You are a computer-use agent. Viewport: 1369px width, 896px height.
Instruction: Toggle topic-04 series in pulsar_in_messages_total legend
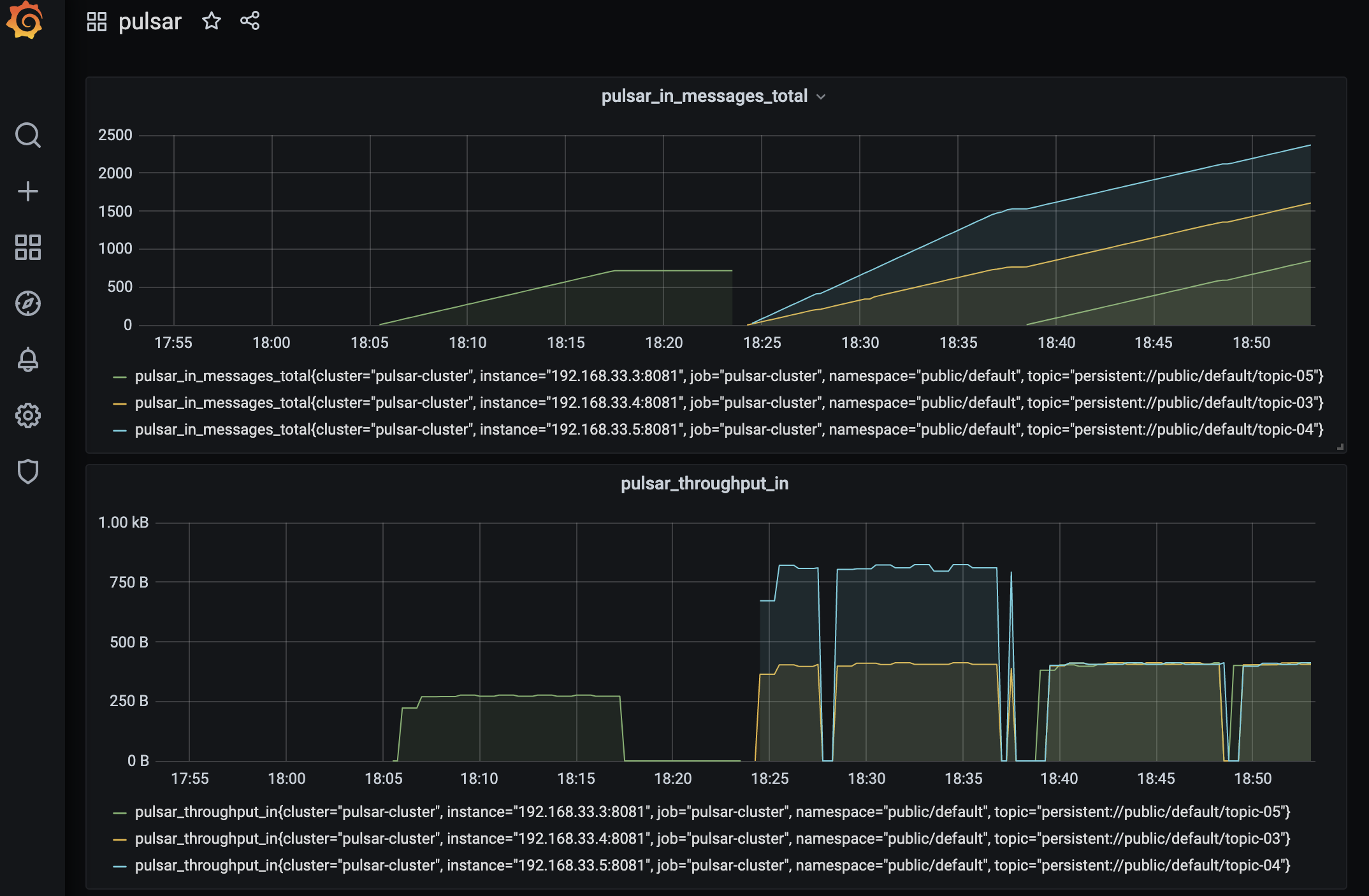pyautogui.click(x=729, y=430)
